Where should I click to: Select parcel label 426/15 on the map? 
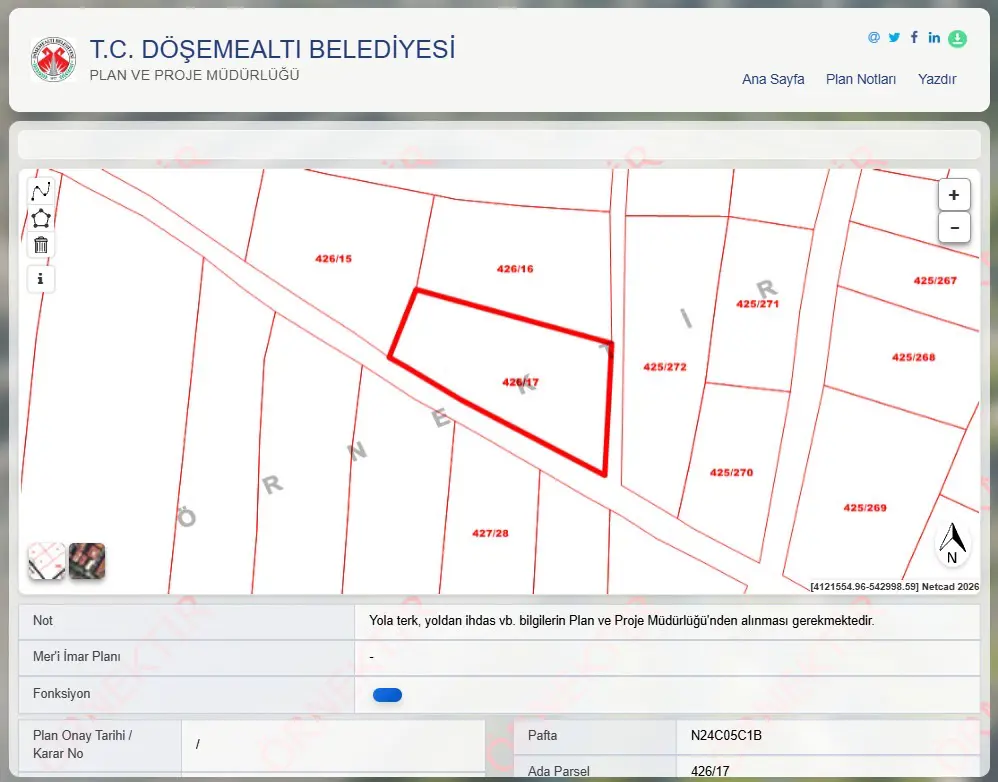tap(334, 258)
